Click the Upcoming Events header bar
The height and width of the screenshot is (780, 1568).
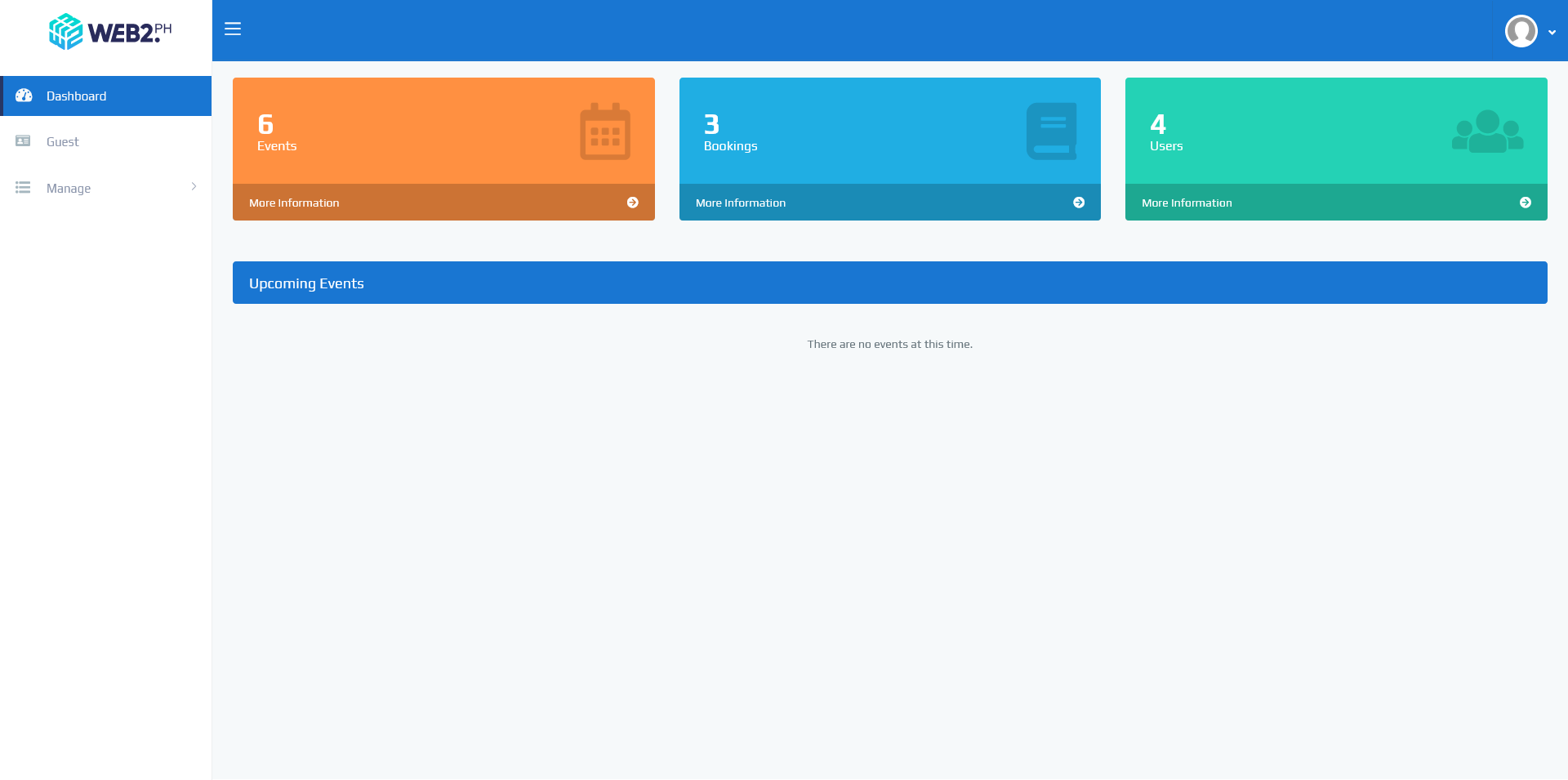click(889, 282)
